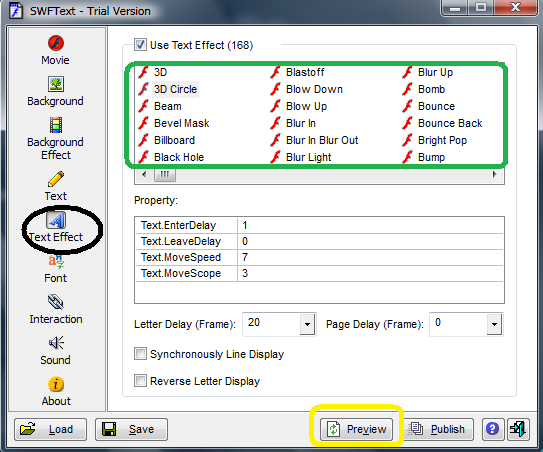Image resolution: width=543 pixels, height=452 pixels.
Task: Open the Movie section icon
Action: click(56, 43)
